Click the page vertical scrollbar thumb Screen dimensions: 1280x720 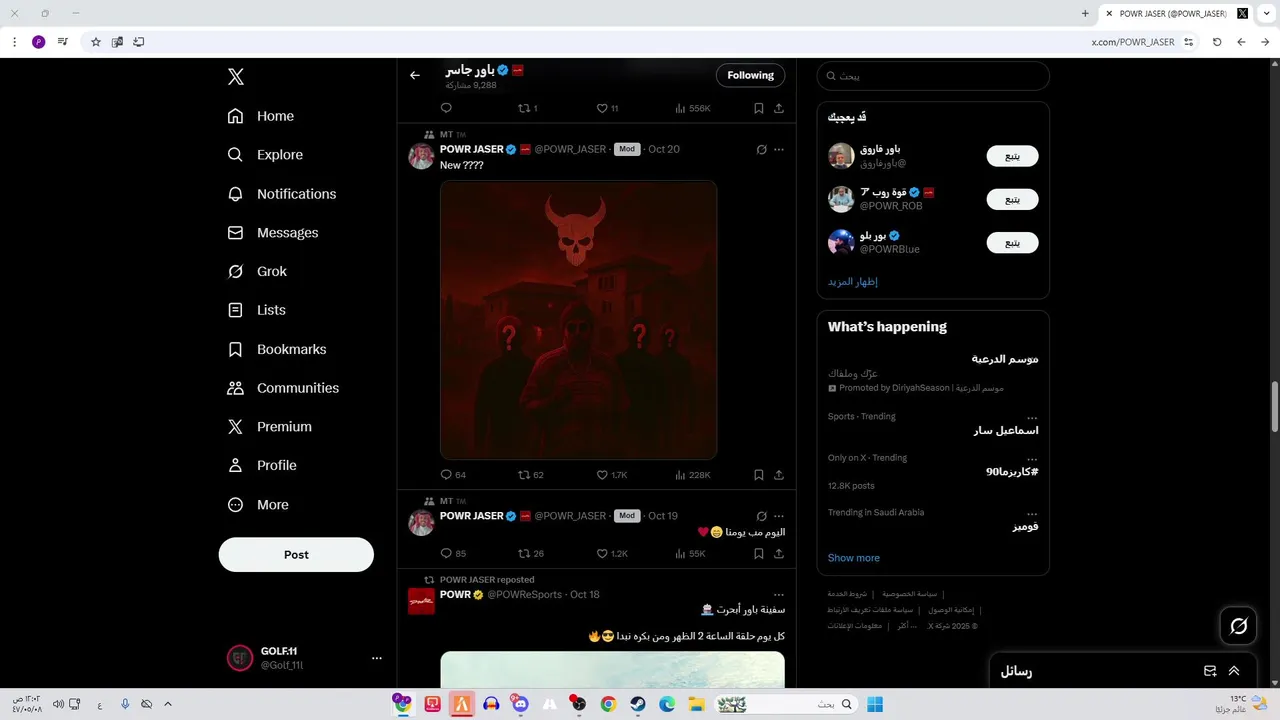1274,406
